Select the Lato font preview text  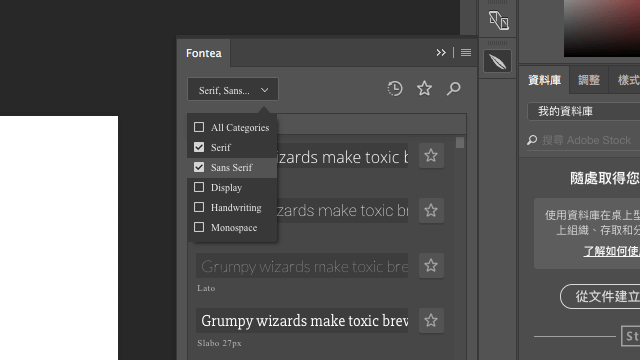pyautogui.click(x=302, y=266)
